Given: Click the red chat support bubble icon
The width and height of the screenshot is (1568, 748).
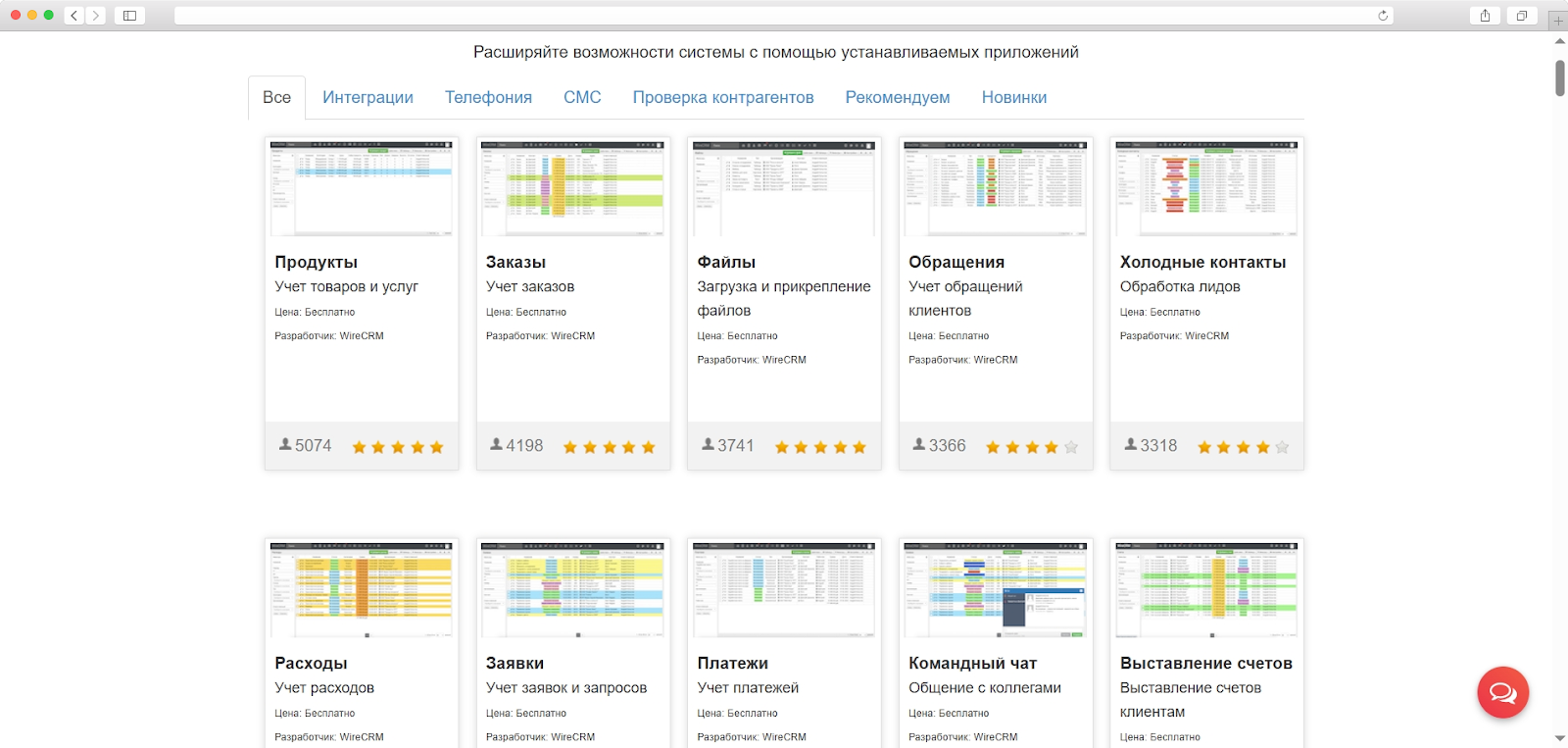Looking at the screenshot, I should tap(1502, 692).
